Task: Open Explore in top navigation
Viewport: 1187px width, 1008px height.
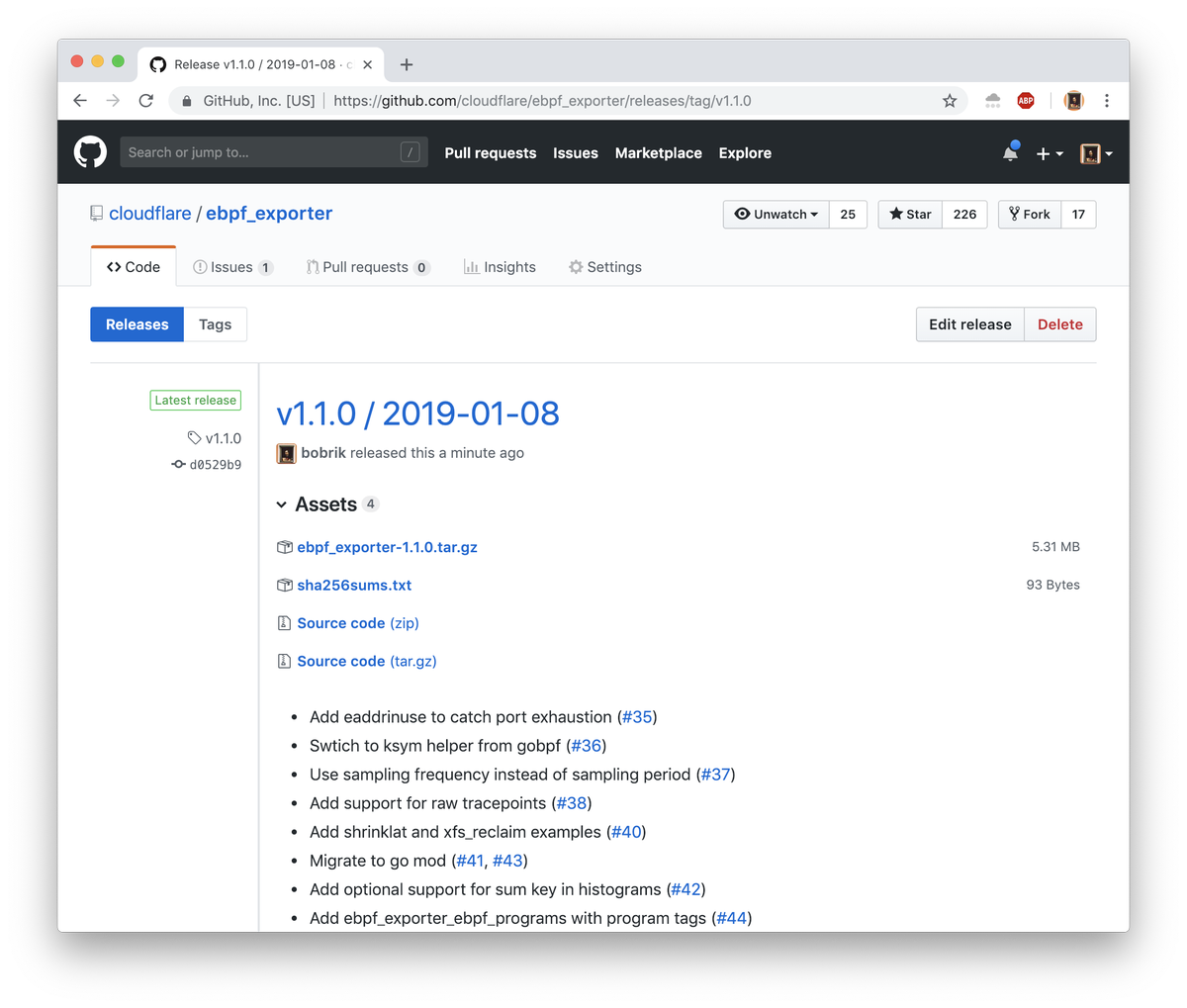Action: click(745, 153)
